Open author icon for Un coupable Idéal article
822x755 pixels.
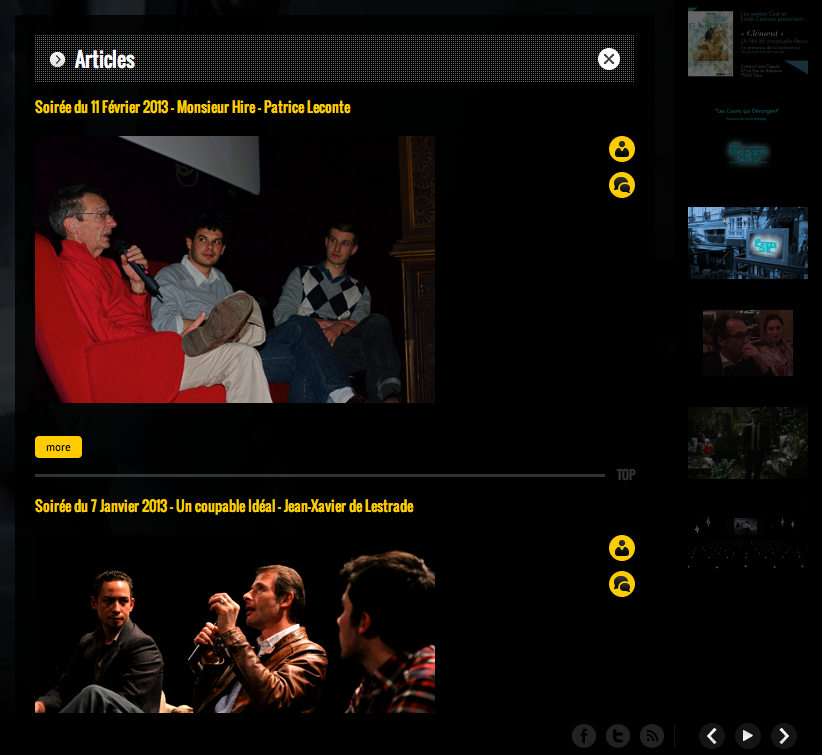pyautogui.click(x=622, y=548)
